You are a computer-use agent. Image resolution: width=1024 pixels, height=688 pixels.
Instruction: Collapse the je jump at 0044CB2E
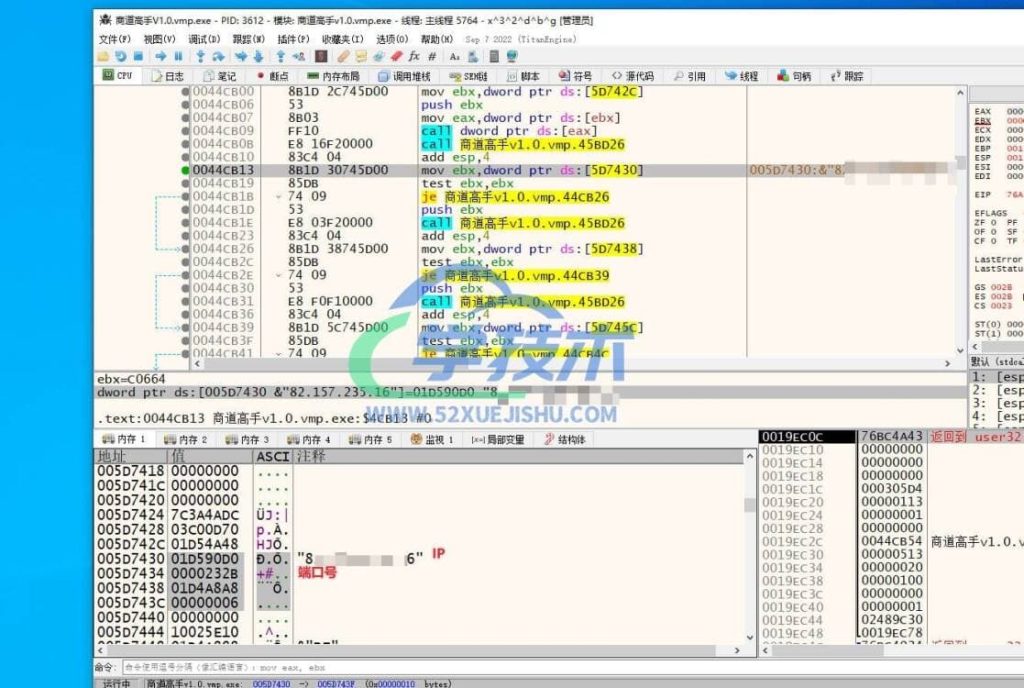point(279,275)
